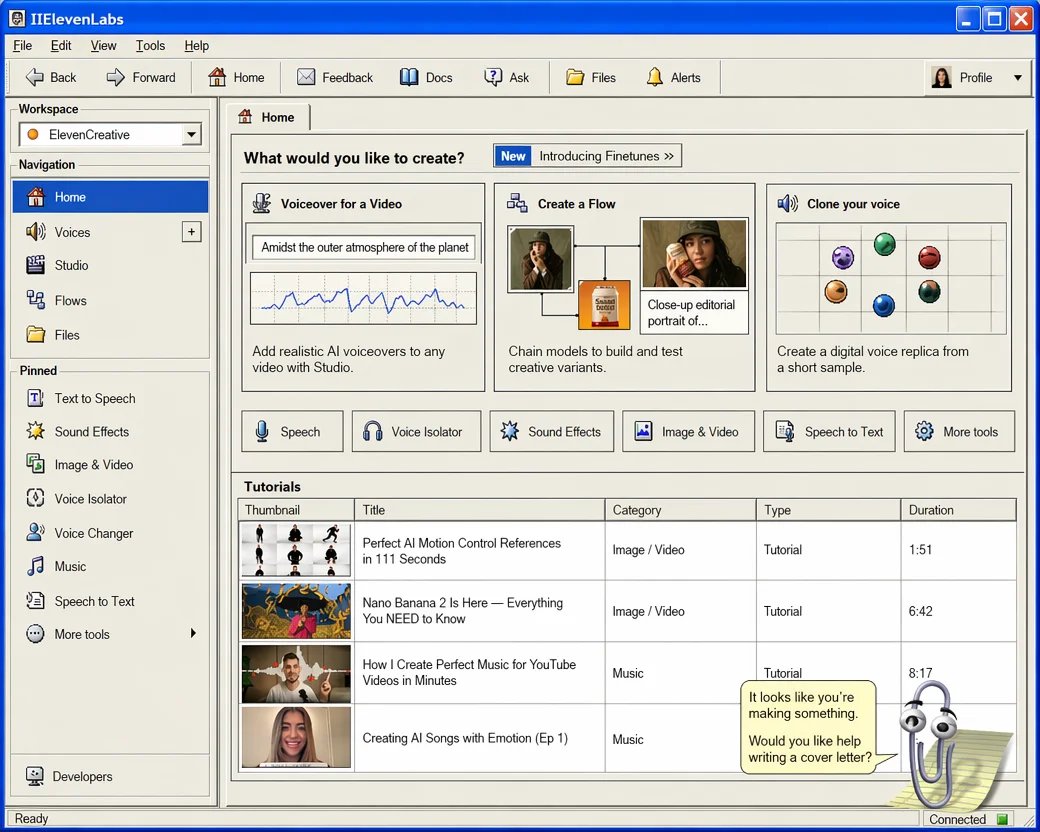Open the View menu
Screen dimensions: 1040x832
[x=103, y=46]
